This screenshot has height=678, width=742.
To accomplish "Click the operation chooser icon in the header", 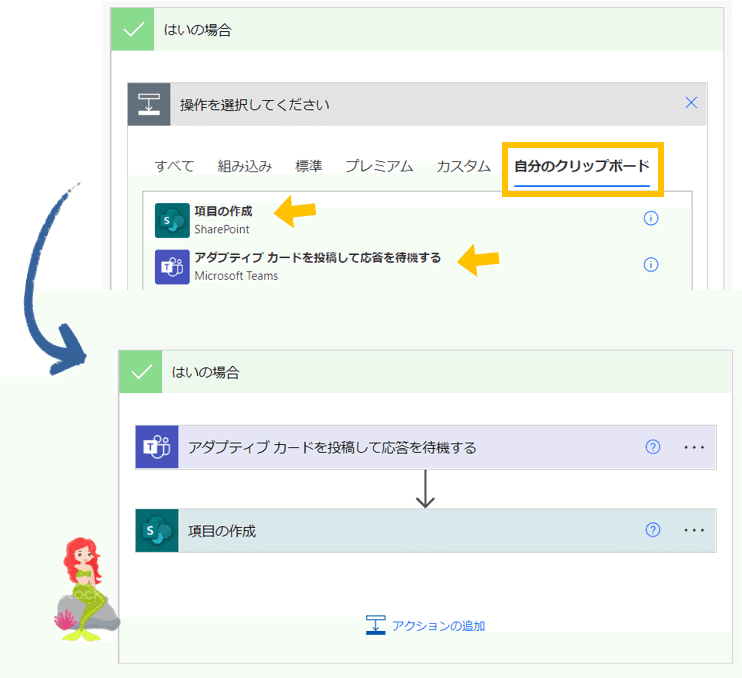I will [149, 104].
